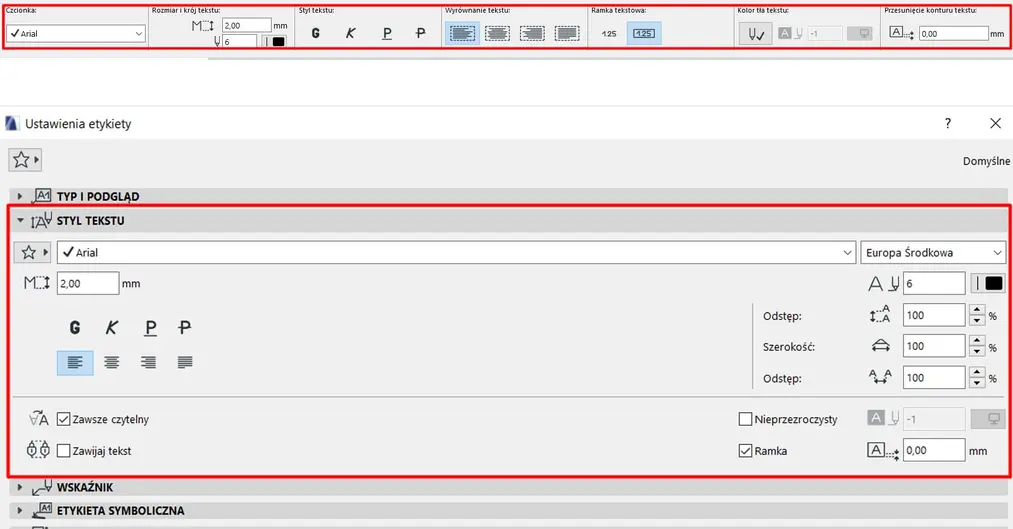This screenshot has width=1013, height=529.
Task: Click bottom Odstęp 100 input field
Action: click(x=934, y=378)
